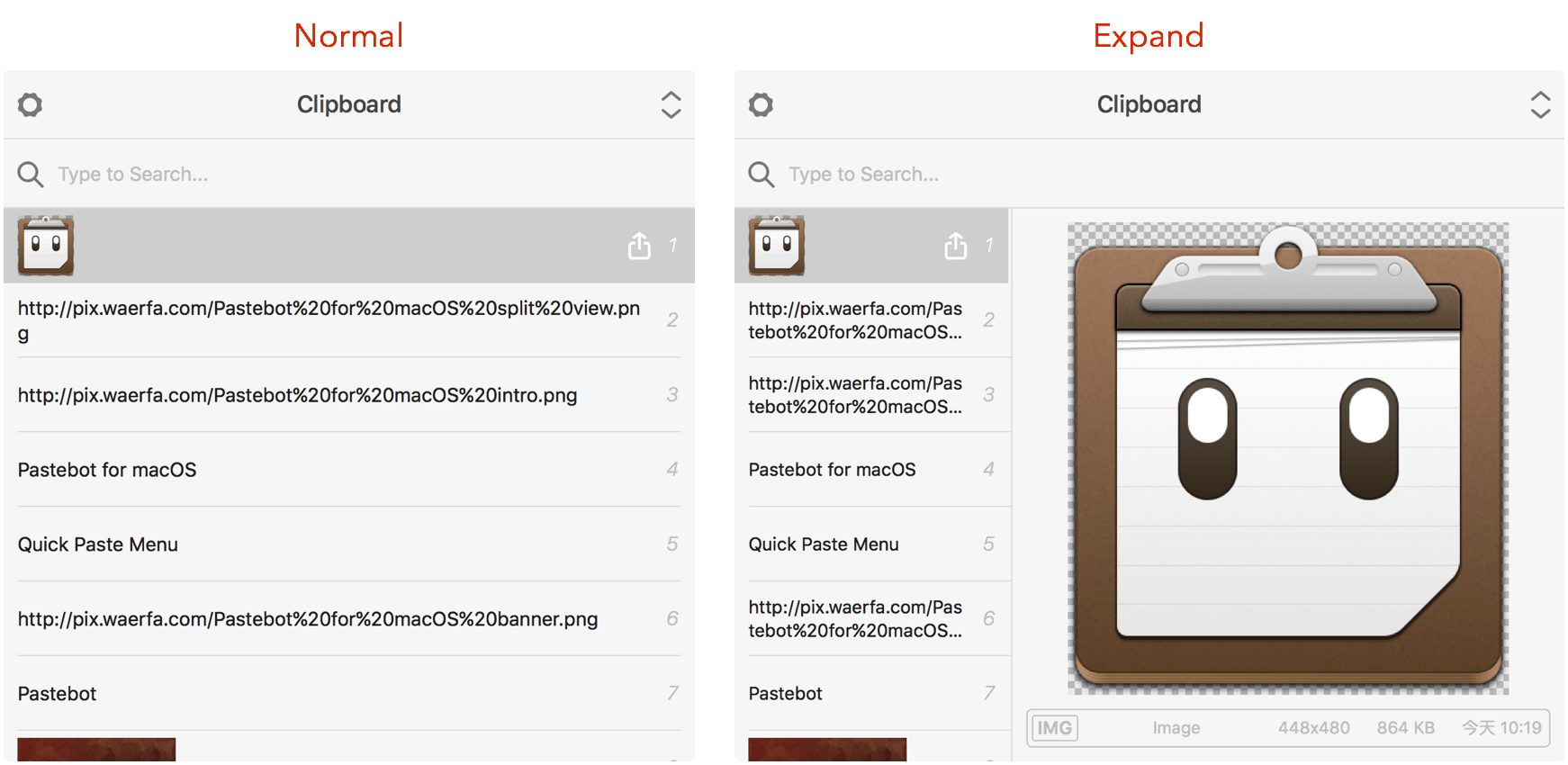Click the 448x480 dimensions text
The width and height of the screenshot is (1568, 765).
pos(1314,728)
